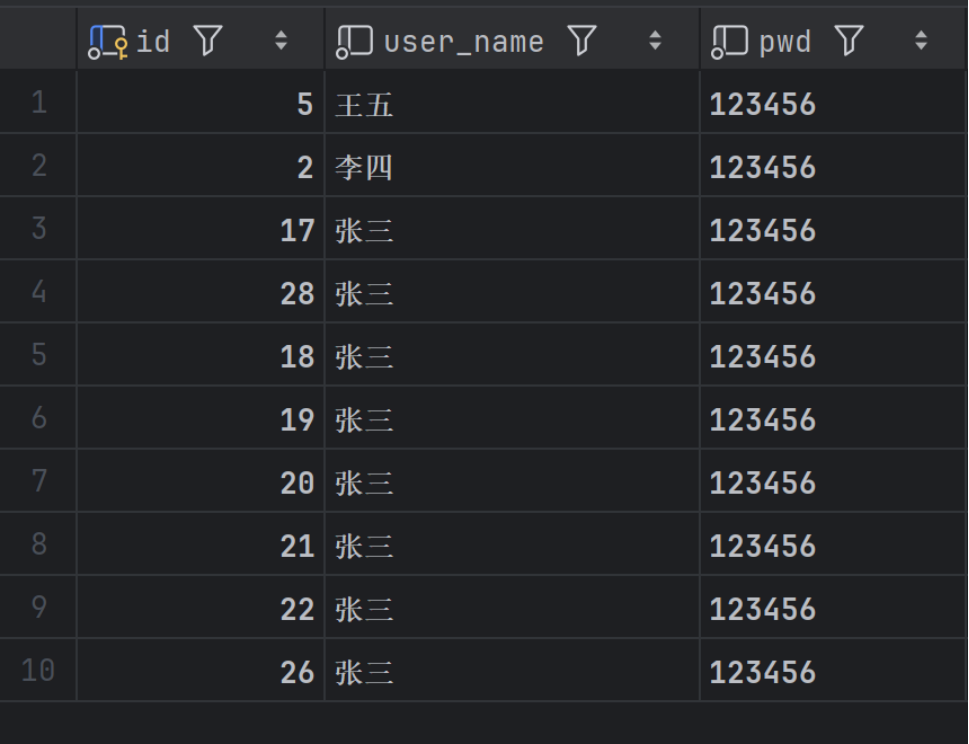Select row number 8
This screenshot has height=744, width=969.
(x=39, y=544)
